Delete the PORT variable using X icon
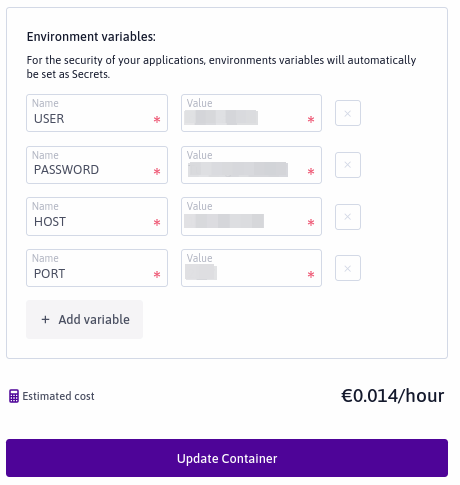460x485 pixels. click(x=348, y=268)
